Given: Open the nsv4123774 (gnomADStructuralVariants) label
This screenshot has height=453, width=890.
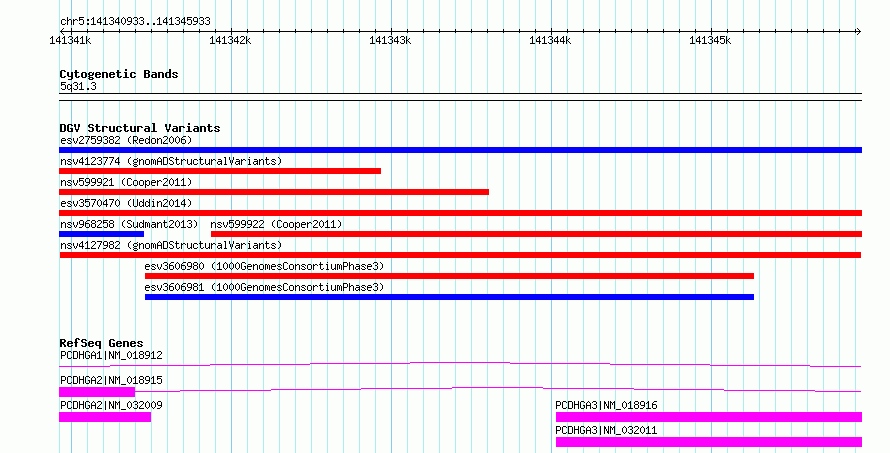Looking at the screenshot, I should [x=171, y=161].
